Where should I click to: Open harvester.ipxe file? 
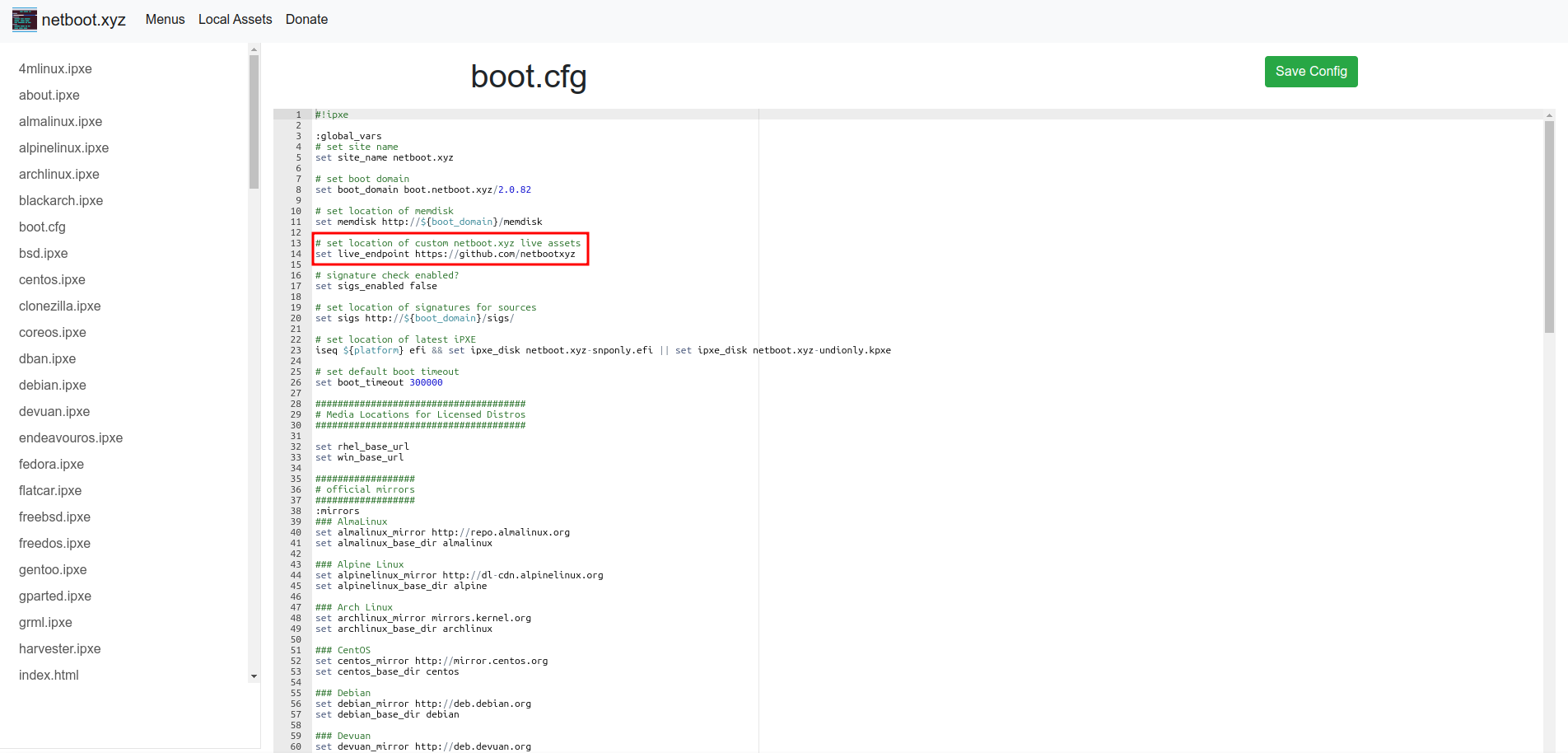pos(60,648)
